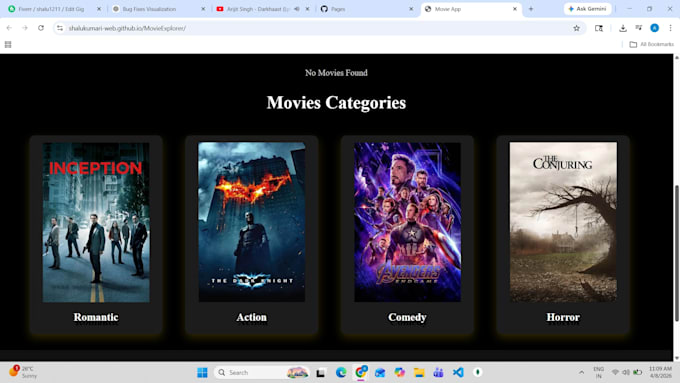The width and height of the screenshot is (680, 383).
Task: Show hidden system tray icons
Action: click(581, 372)
